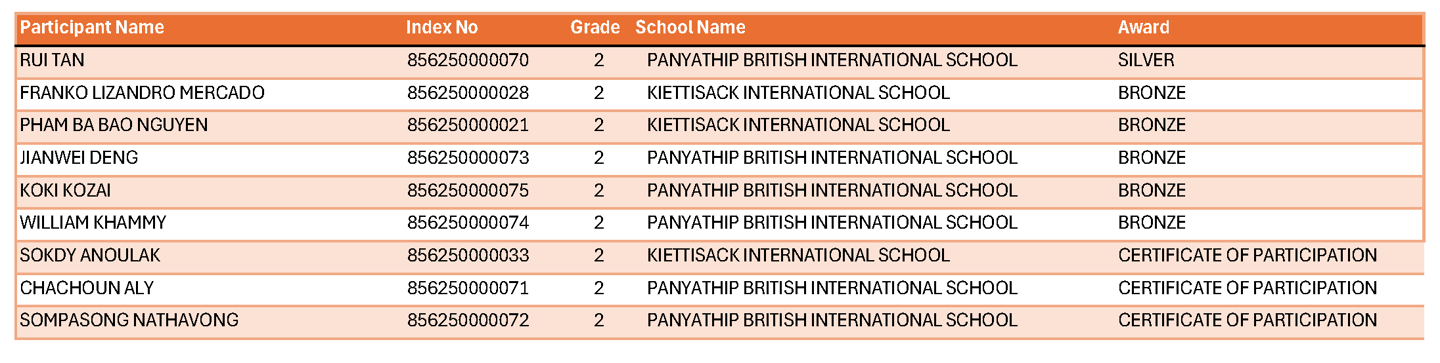Select the Award column header

point(1143,28)
